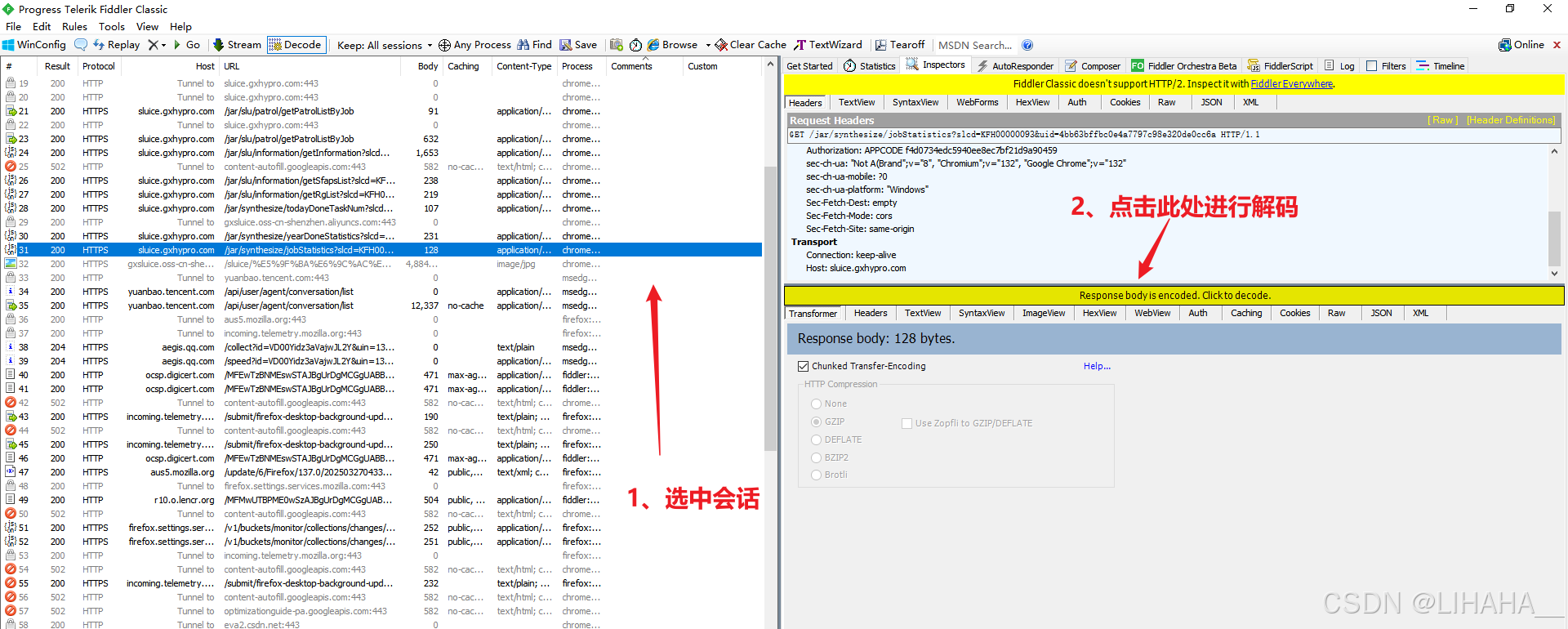Image resolution: width=1568 pixels, height=629 pixels.
Task: Click the yellow 'Click to decode' bar
Action: [1174, 295]
